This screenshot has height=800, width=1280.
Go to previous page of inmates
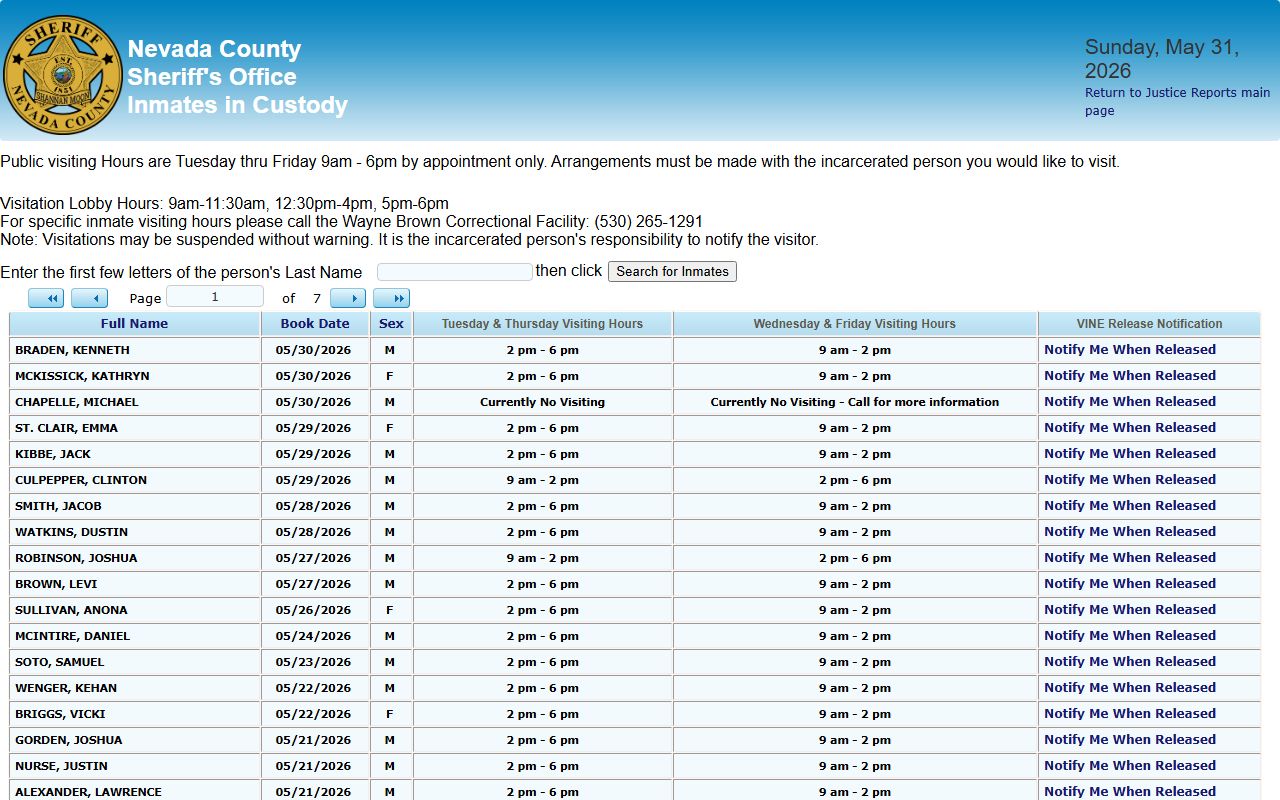click(x=89, y=298)
